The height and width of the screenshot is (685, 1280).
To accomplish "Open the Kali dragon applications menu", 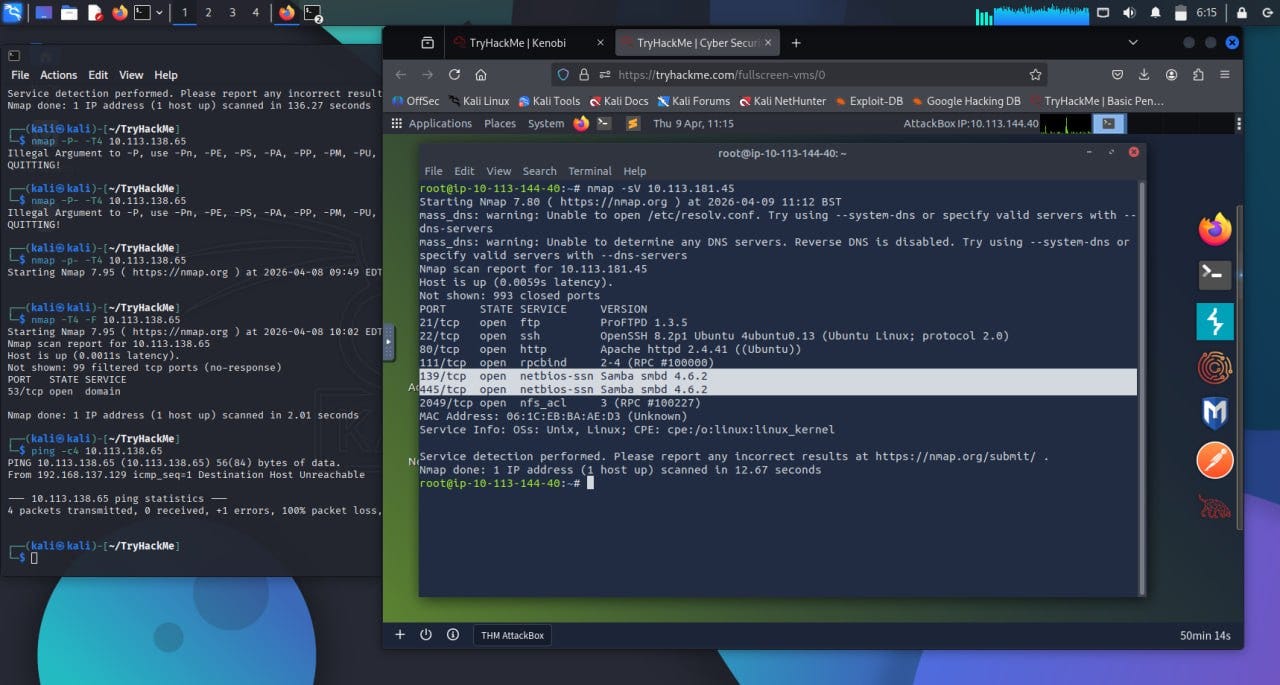I will click(14, 13).
